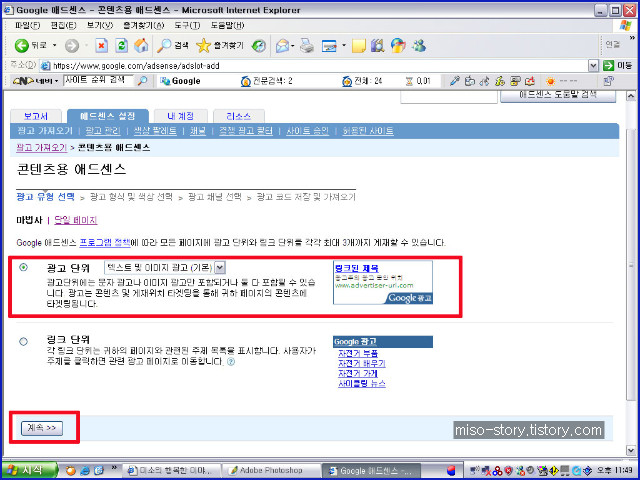Select the 링크 단위 radio button

click(24, 341)
